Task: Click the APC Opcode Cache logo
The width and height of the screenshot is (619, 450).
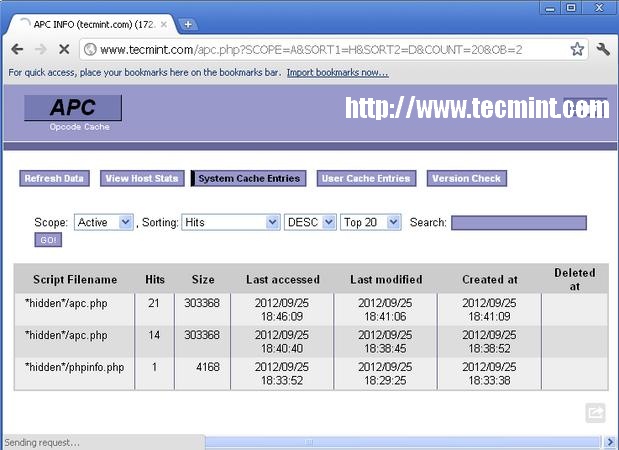Action: click(x=73, y=113)
